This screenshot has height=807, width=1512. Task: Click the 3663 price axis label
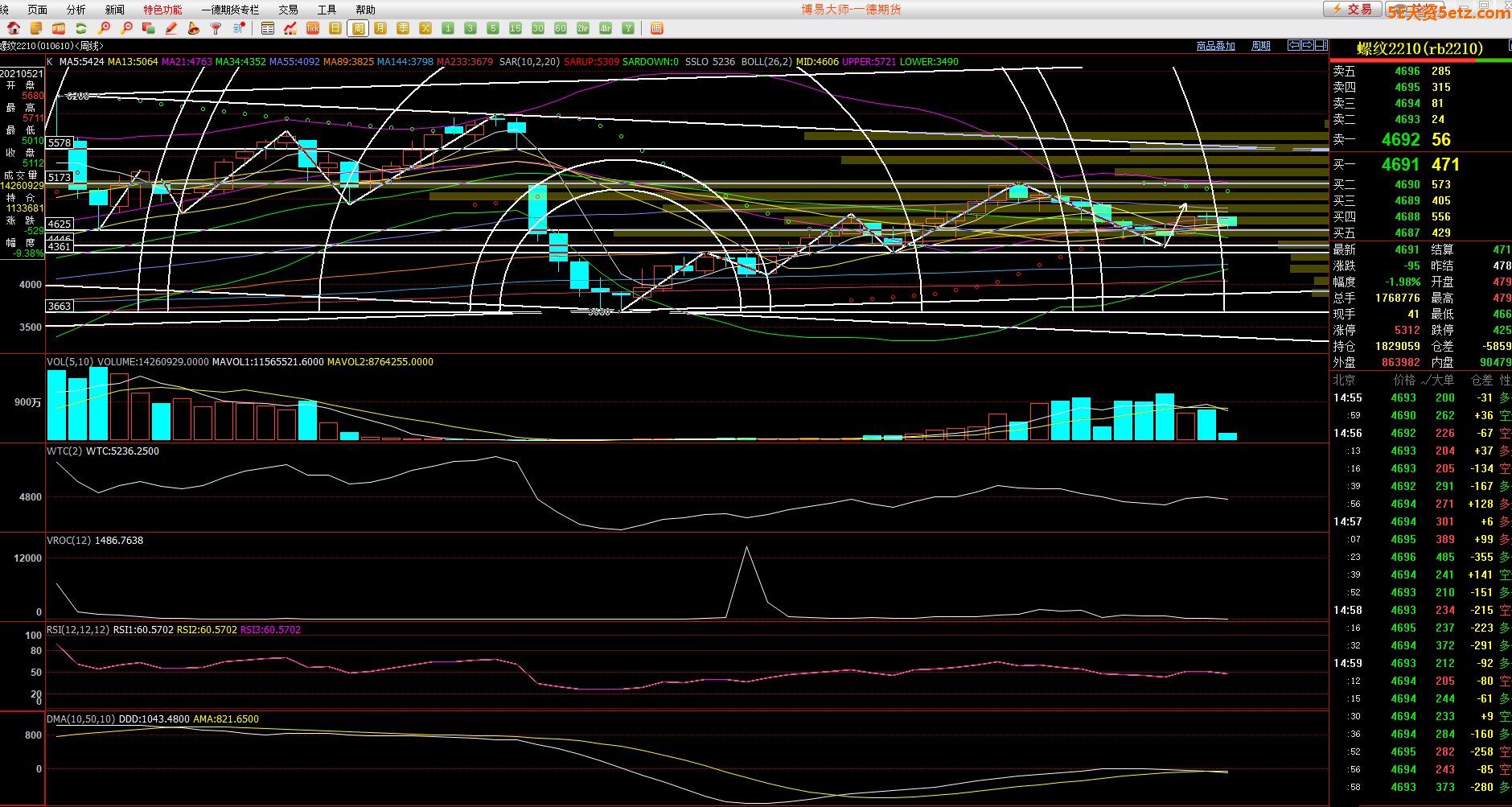coord(60,306)
